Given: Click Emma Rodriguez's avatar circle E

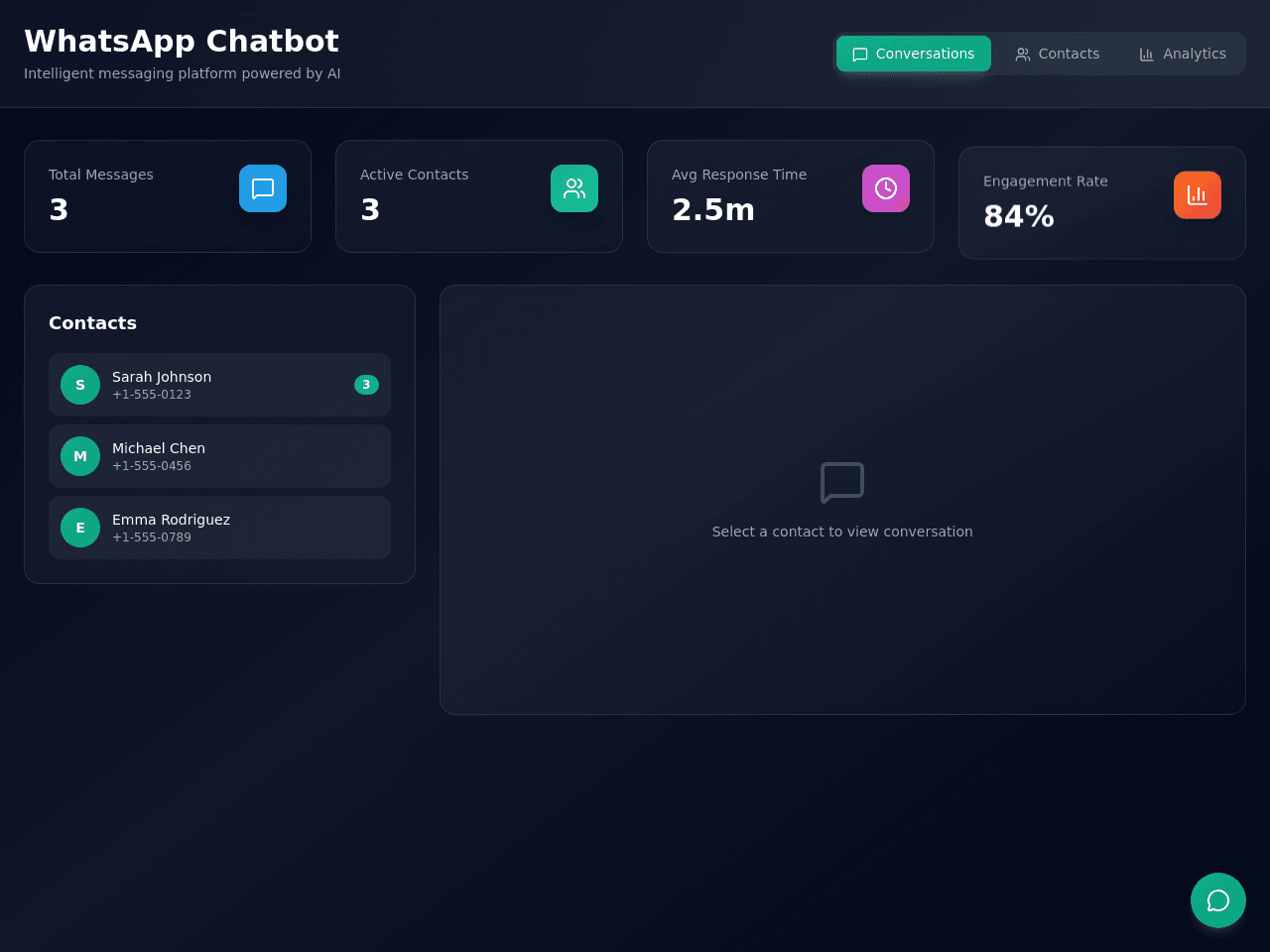Looking at the screenshot, I should (80, 528).
